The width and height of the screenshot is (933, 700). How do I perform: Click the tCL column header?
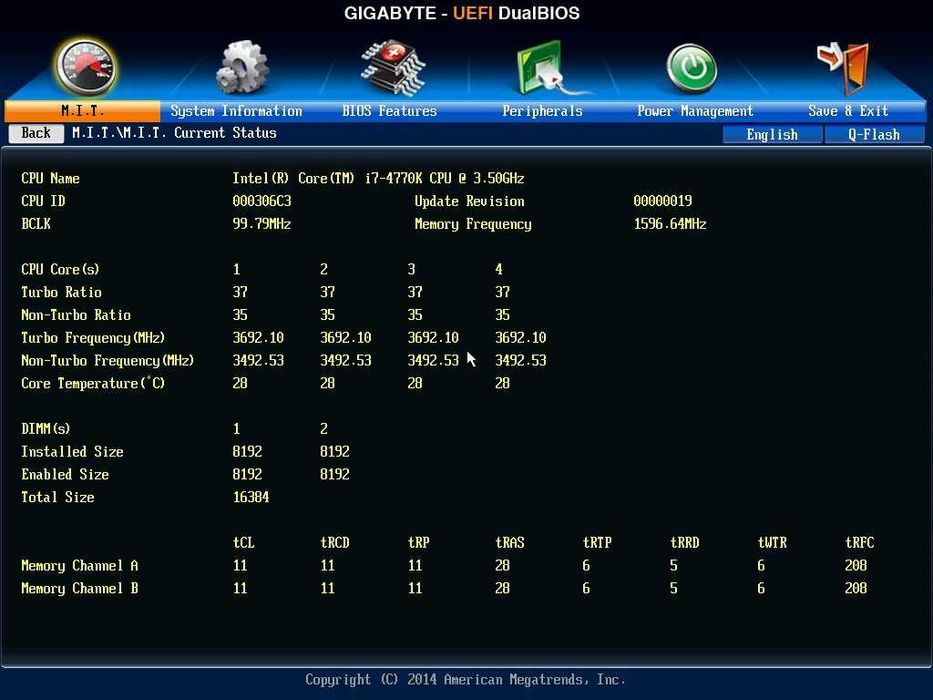244,543
